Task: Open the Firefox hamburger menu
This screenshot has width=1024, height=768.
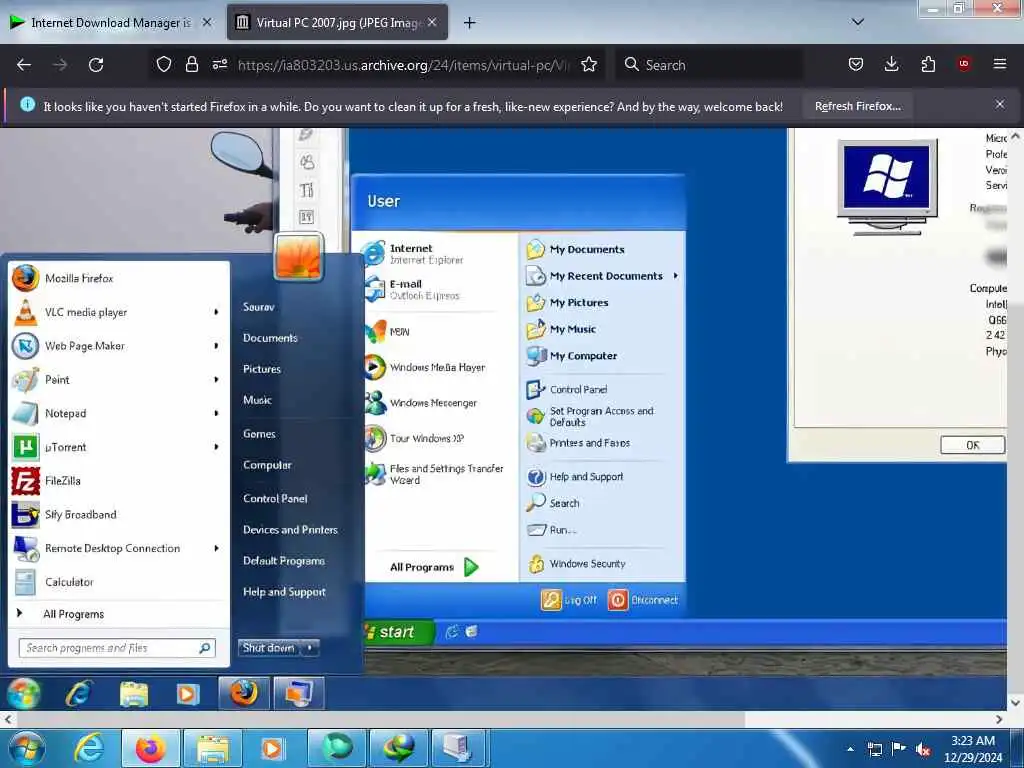Action: 1000,64
